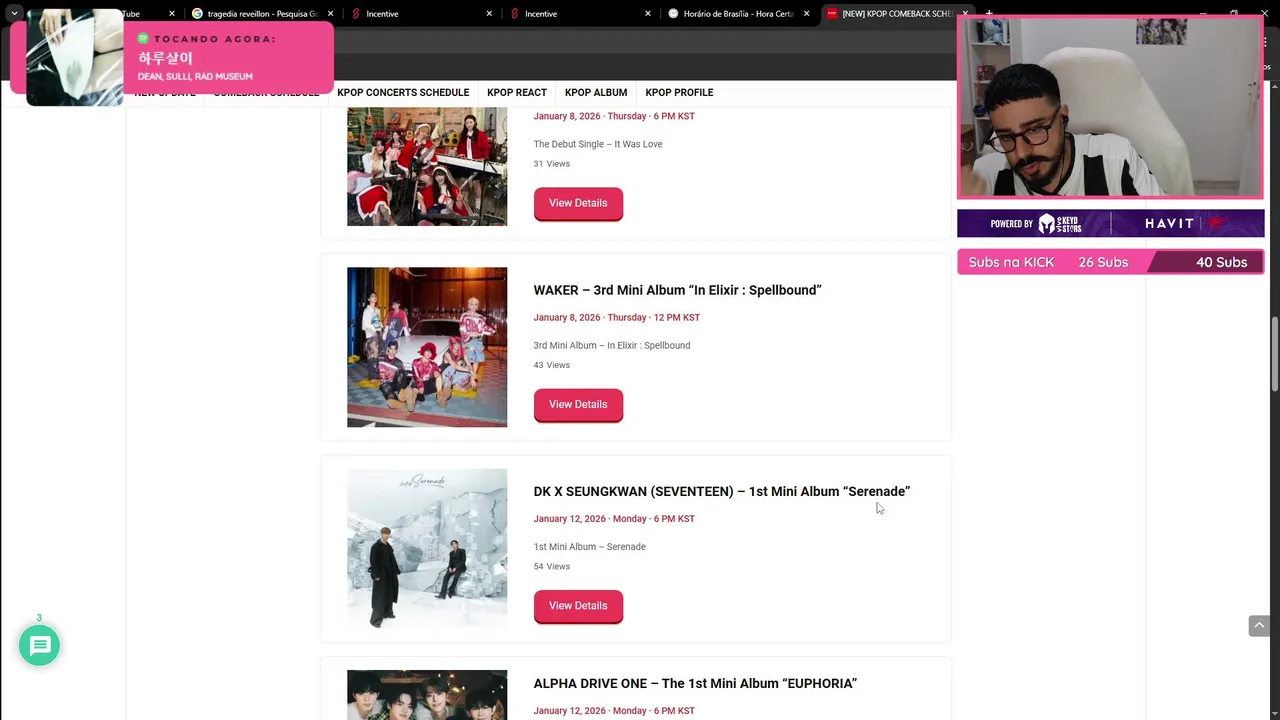
Task: Open KPOP PROFILE menu item
Action: click(679, 93)
